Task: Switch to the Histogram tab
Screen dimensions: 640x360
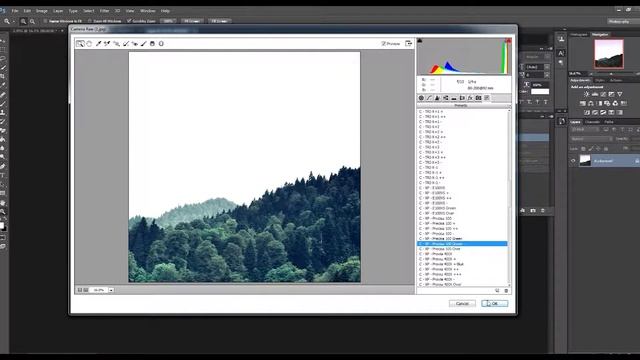Action: click(x=578, y=35)
